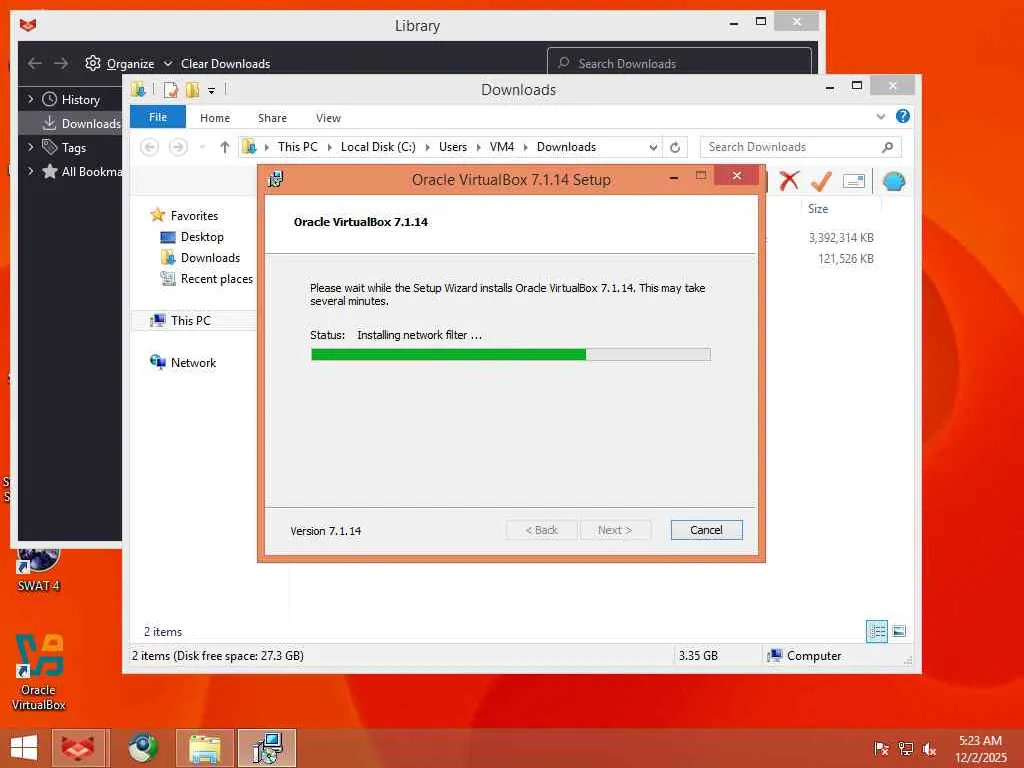The image size is (1024, 768).
Task: Open the Home ribbon tab
Action: (x=215, y=118)
